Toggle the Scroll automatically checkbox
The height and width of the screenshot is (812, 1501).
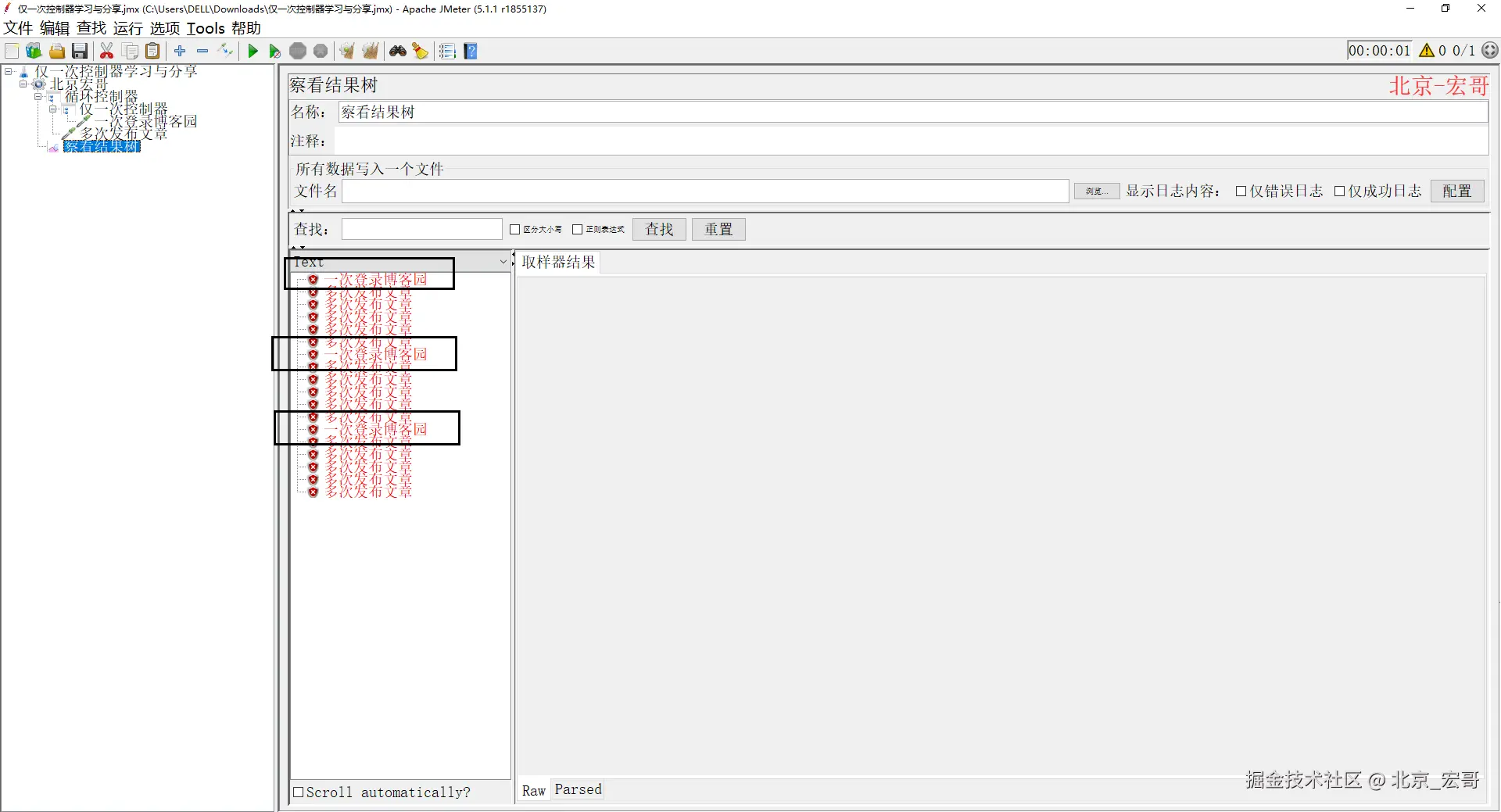tap(298, 792)
